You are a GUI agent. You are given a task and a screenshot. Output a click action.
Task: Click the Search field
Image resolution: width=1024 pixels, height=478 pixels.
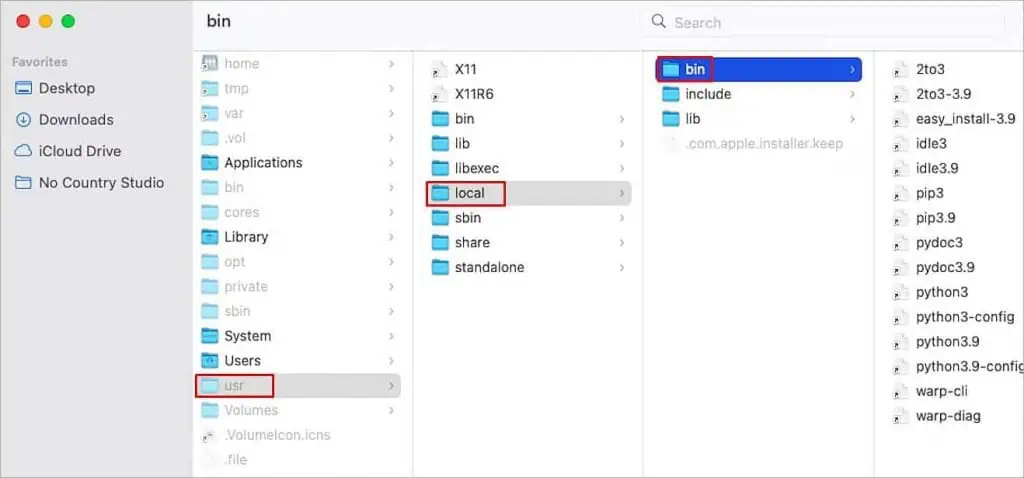[823, 22]
